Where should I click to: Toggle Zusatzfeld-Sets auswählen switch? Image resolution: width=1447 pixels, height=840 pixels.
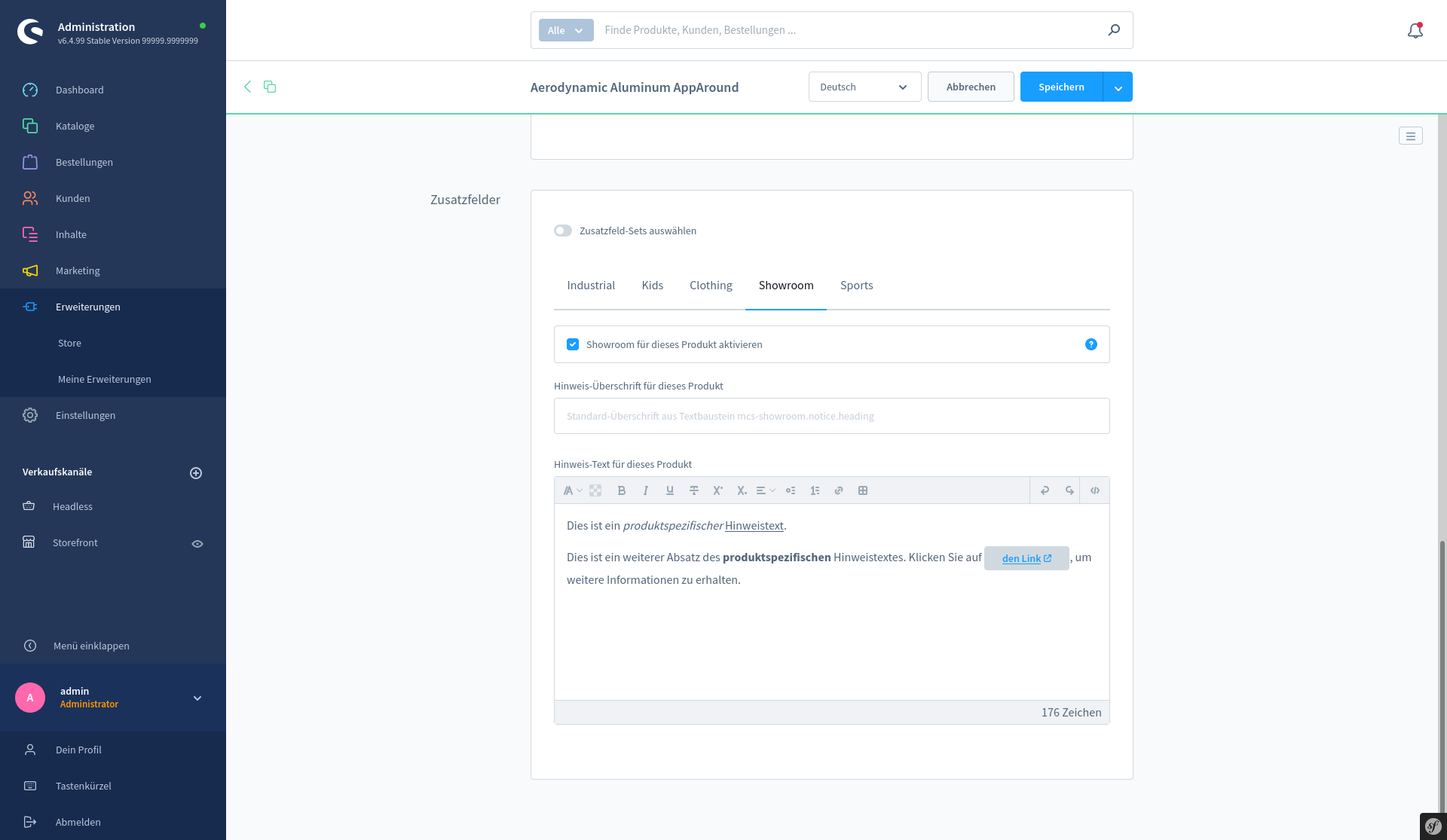coord(563,231)
